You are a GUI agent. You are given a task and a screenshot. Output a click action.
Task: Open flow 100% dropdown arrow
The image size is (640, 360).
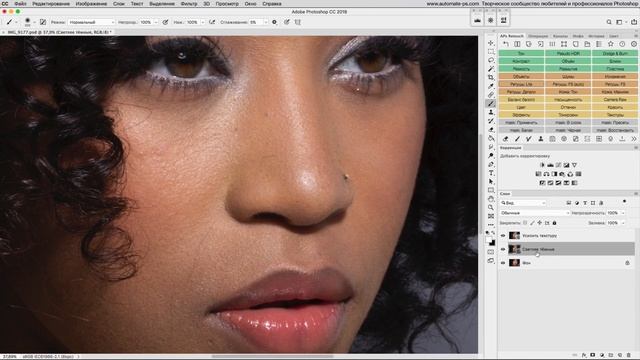pyautogui.click(x=202, y=22)
